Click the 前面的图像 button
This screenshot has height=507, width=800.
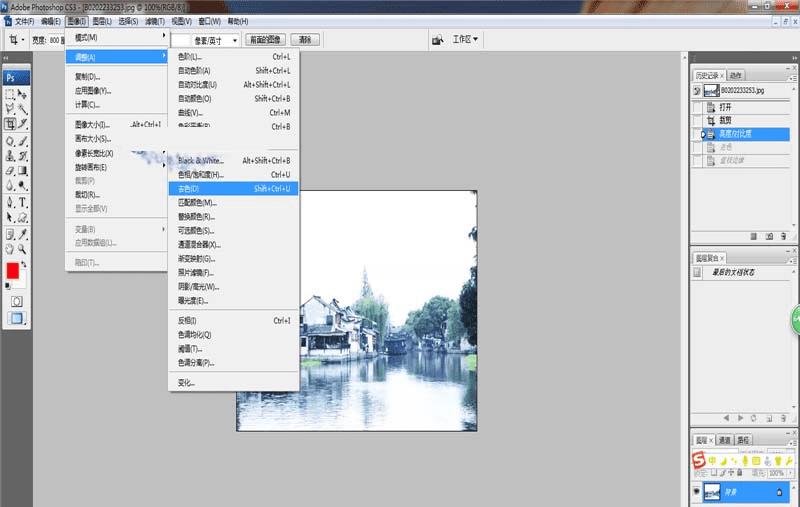pyautogui.click(x=265, y=40)
